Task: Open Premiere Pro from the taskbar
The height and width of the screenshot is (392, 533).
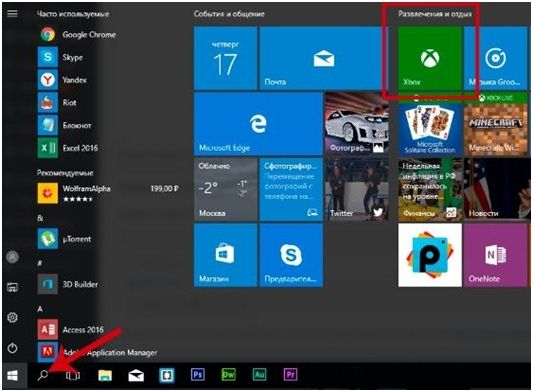Action: [x=291, y=375]
